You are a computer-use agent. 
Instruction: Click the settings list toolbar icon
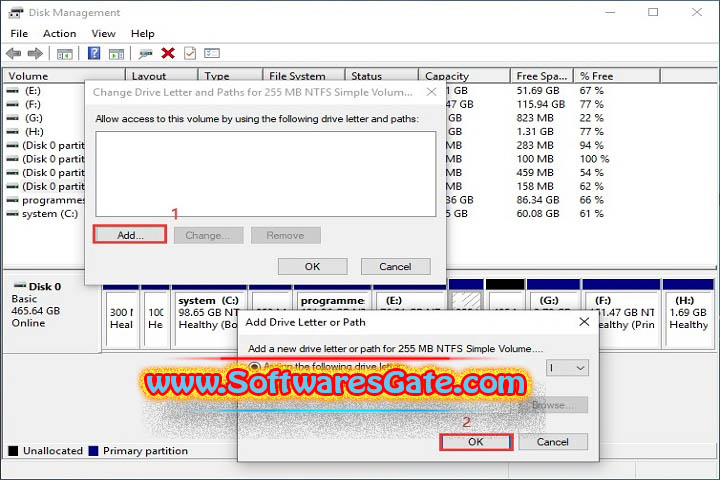(212, 53)
